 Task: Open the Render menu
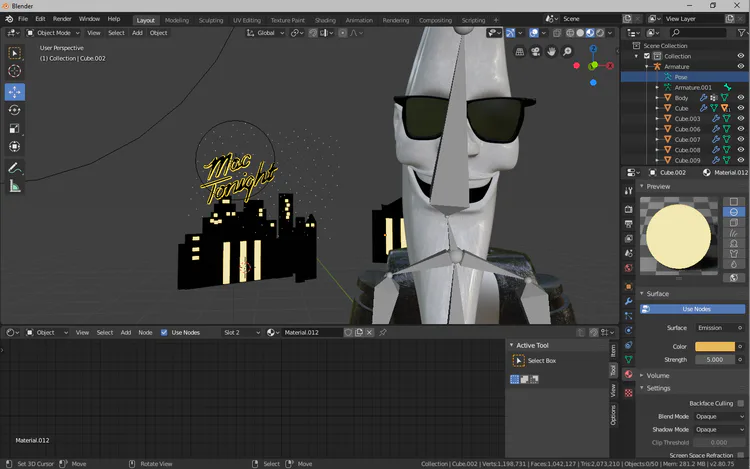62,19
